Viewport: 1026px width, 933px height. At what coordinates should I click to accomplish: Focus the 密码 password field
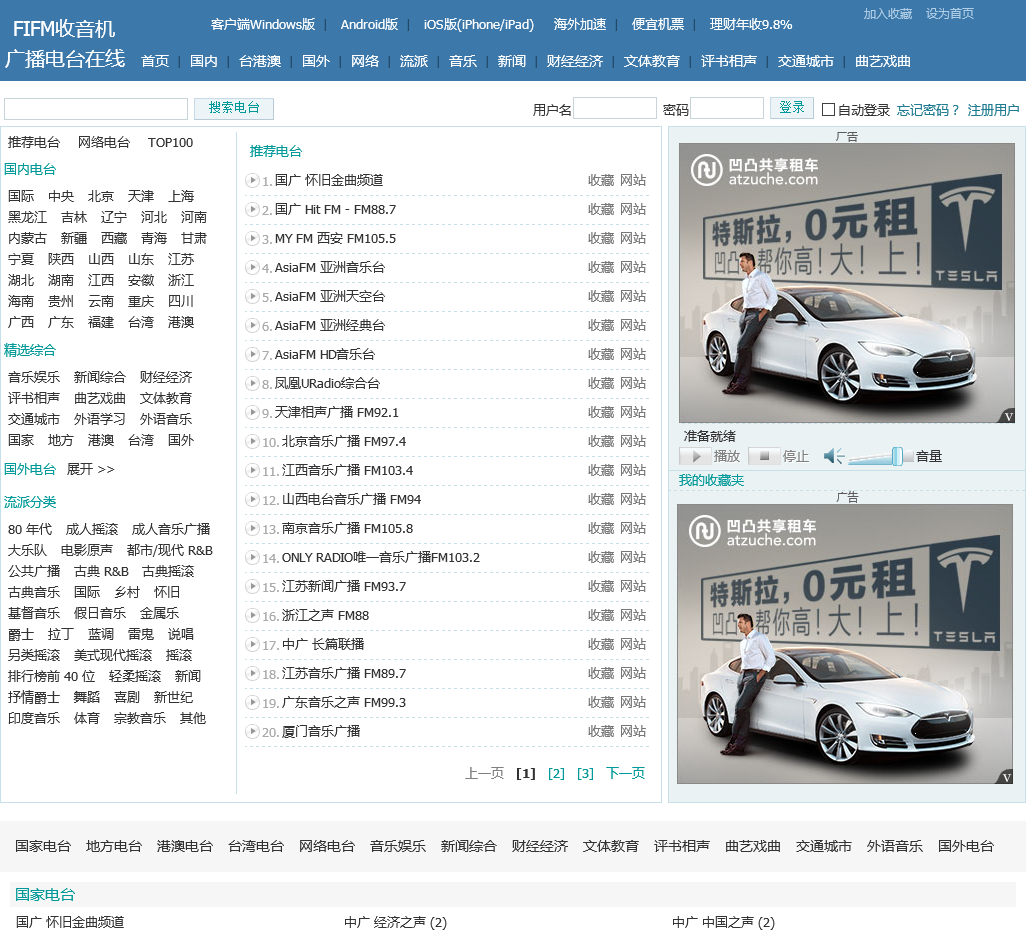727,108
